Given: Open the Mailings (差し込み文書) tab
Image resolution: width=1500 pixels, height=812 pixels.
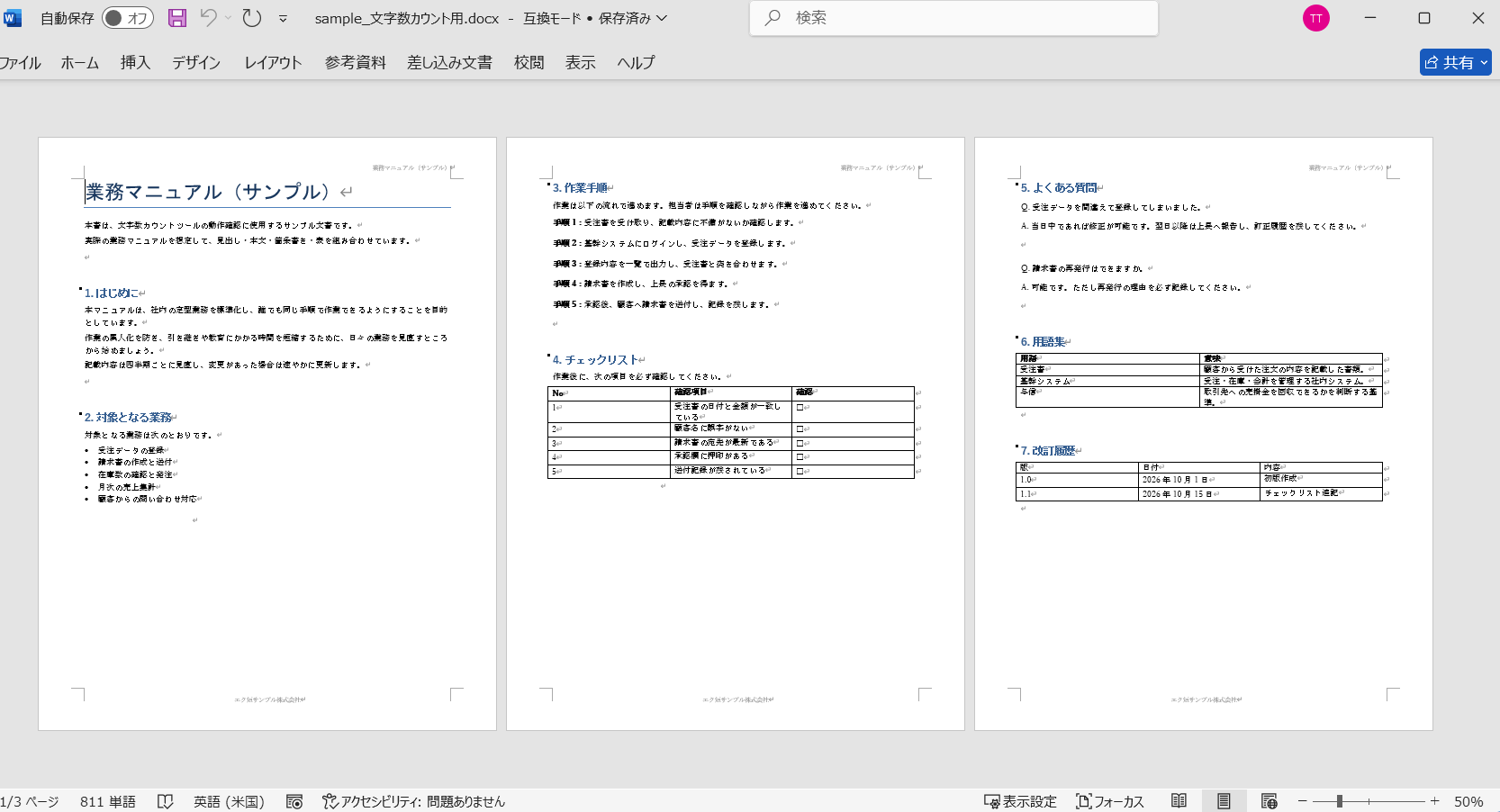Looking at the screenshot, I should 449,62.
